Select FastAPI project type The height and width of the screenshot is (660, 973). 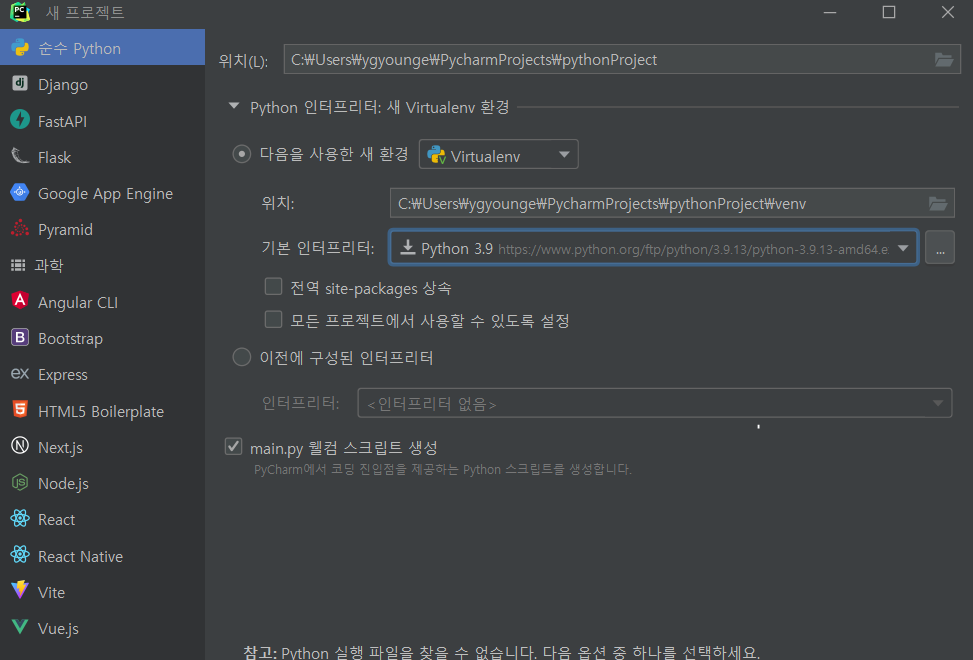[102, 120]
